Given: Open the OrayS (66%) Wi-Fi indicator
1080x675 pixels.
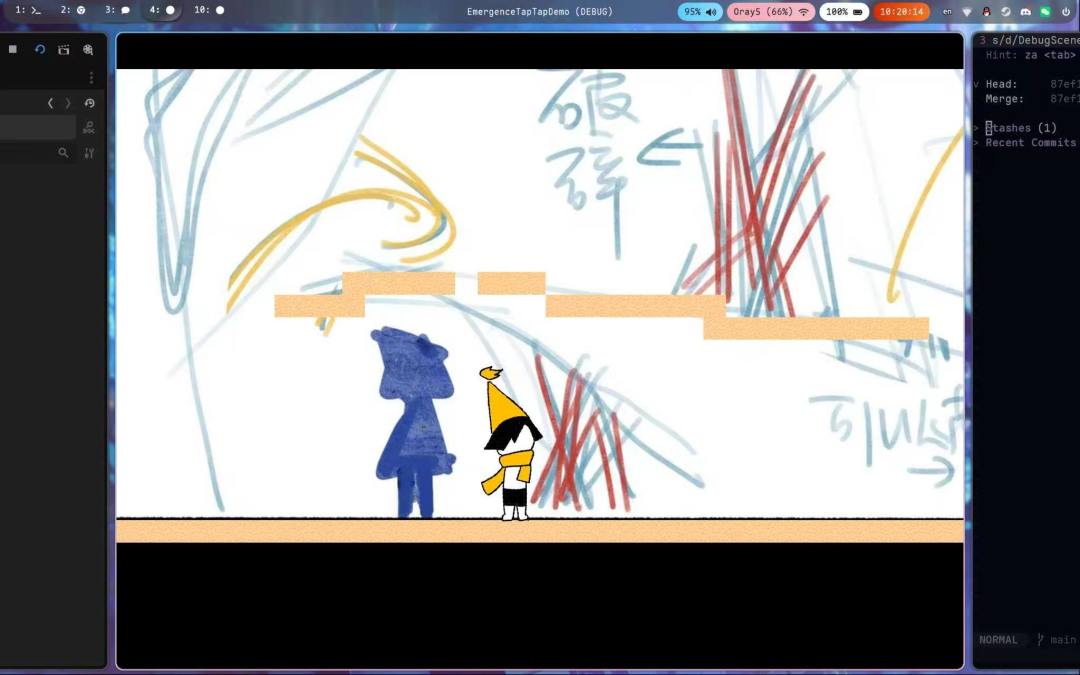Looking at the screenshot, I should [x=771, y=12].
